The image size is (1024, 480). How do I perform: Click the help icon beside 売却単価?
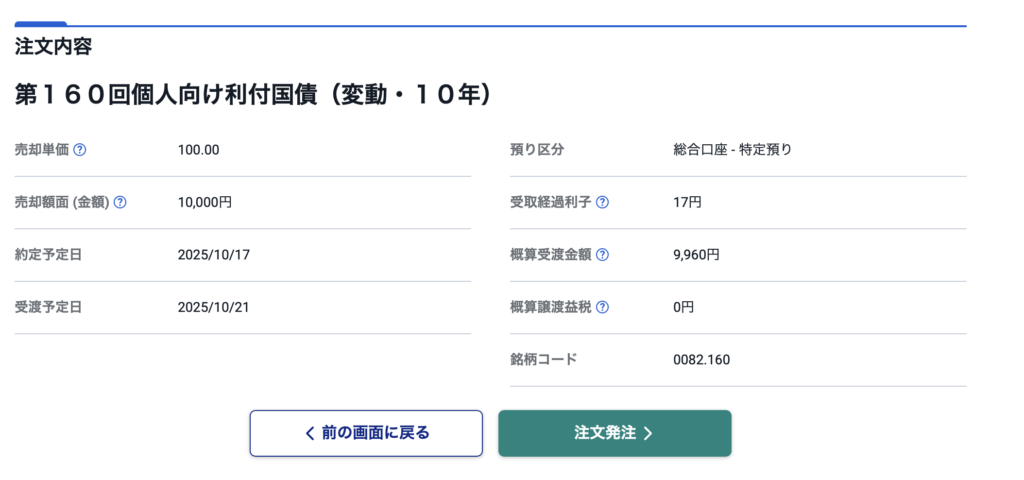tap(80, 150)
